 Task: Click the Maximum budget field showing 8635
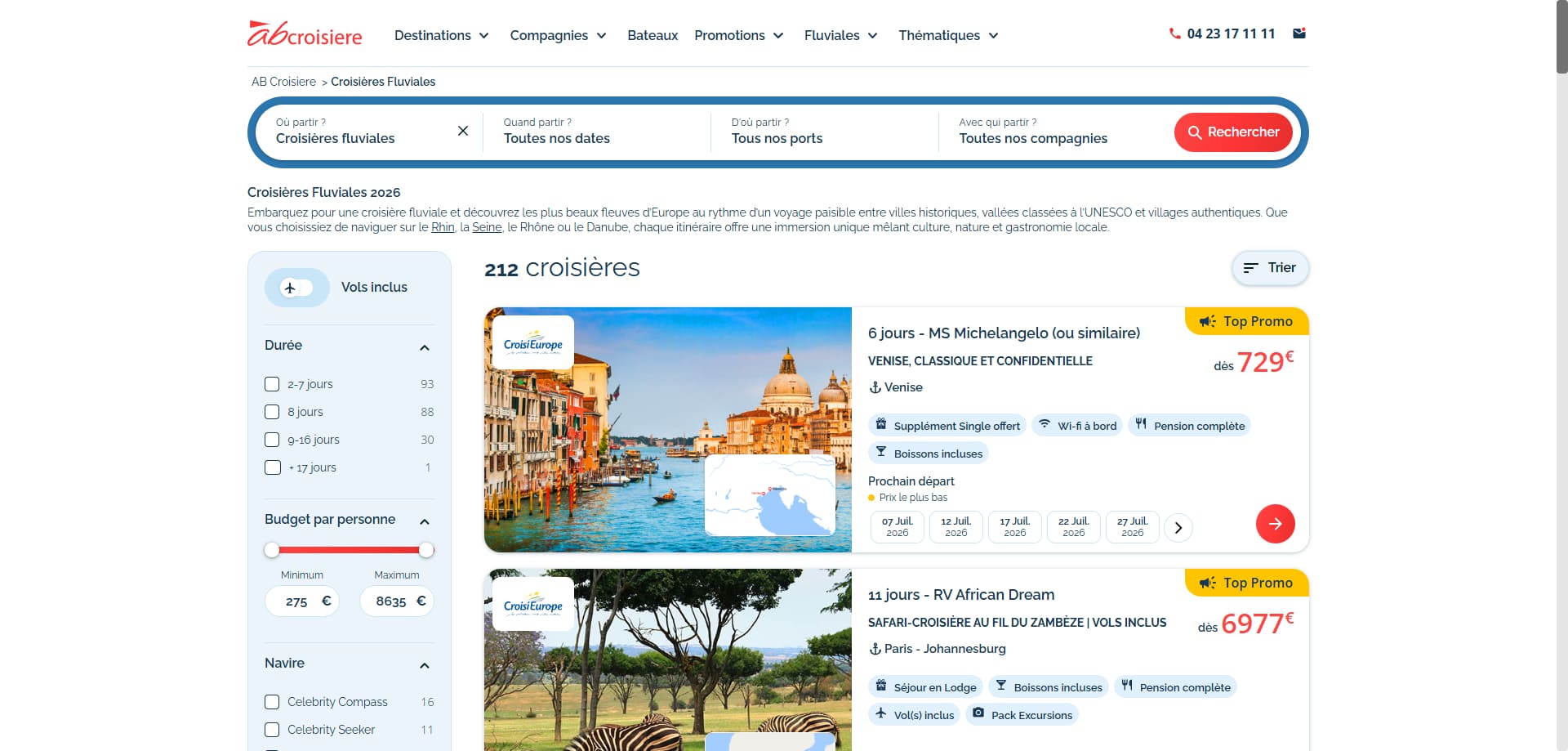point(397,601)
